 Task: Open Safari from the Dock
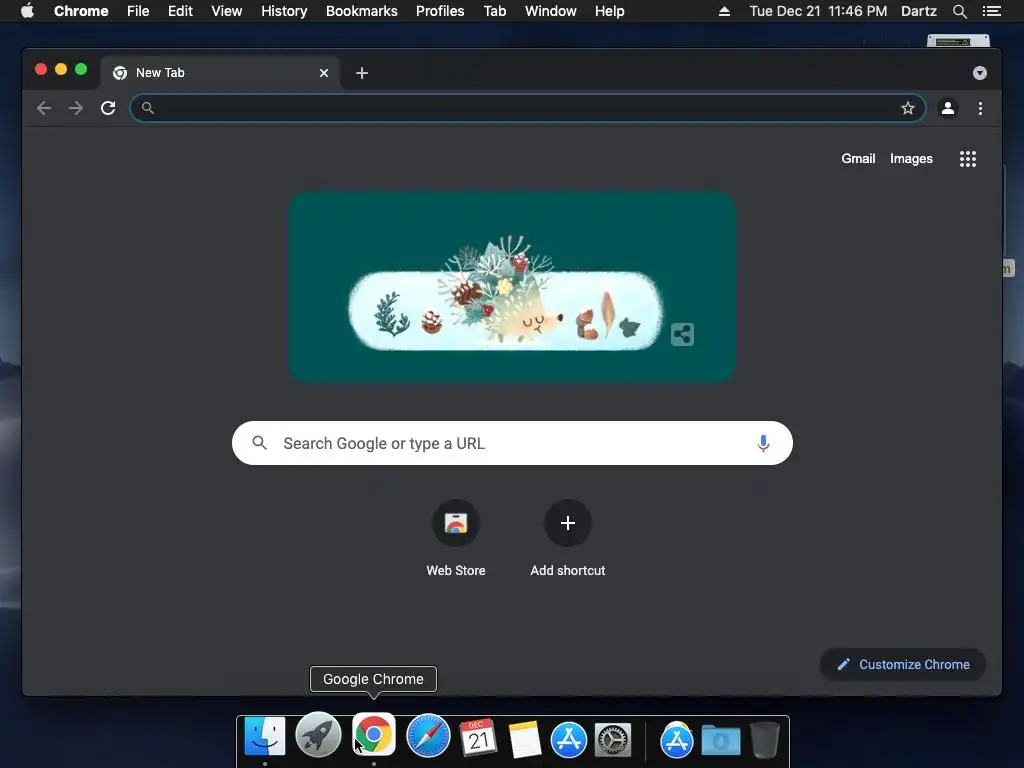click(428, 736)
